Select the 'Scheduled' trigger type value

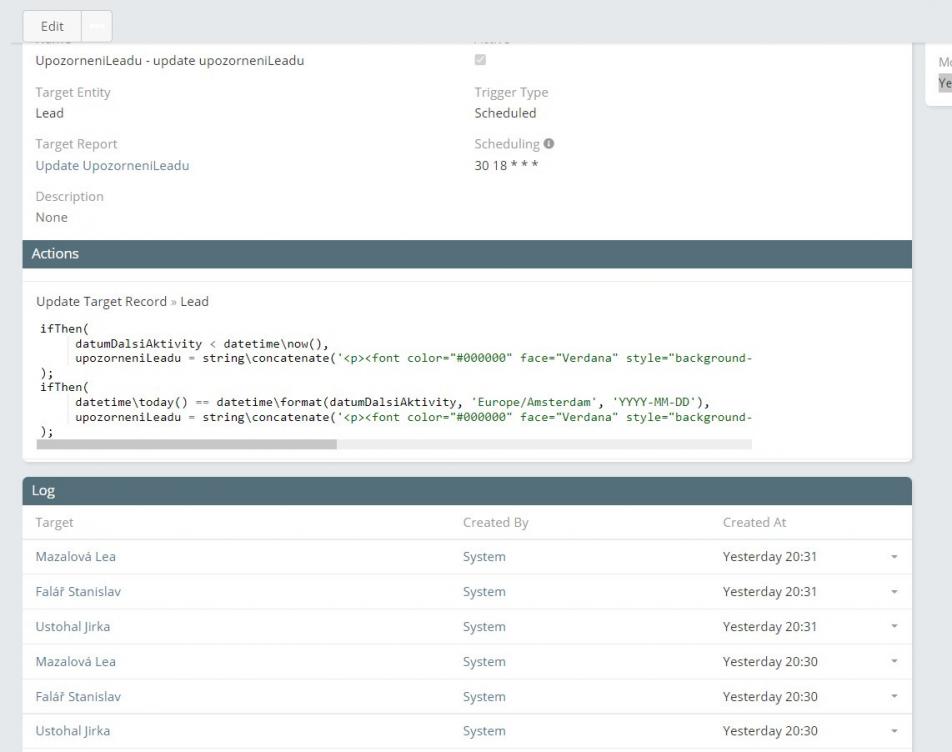(x=505, y=113)
